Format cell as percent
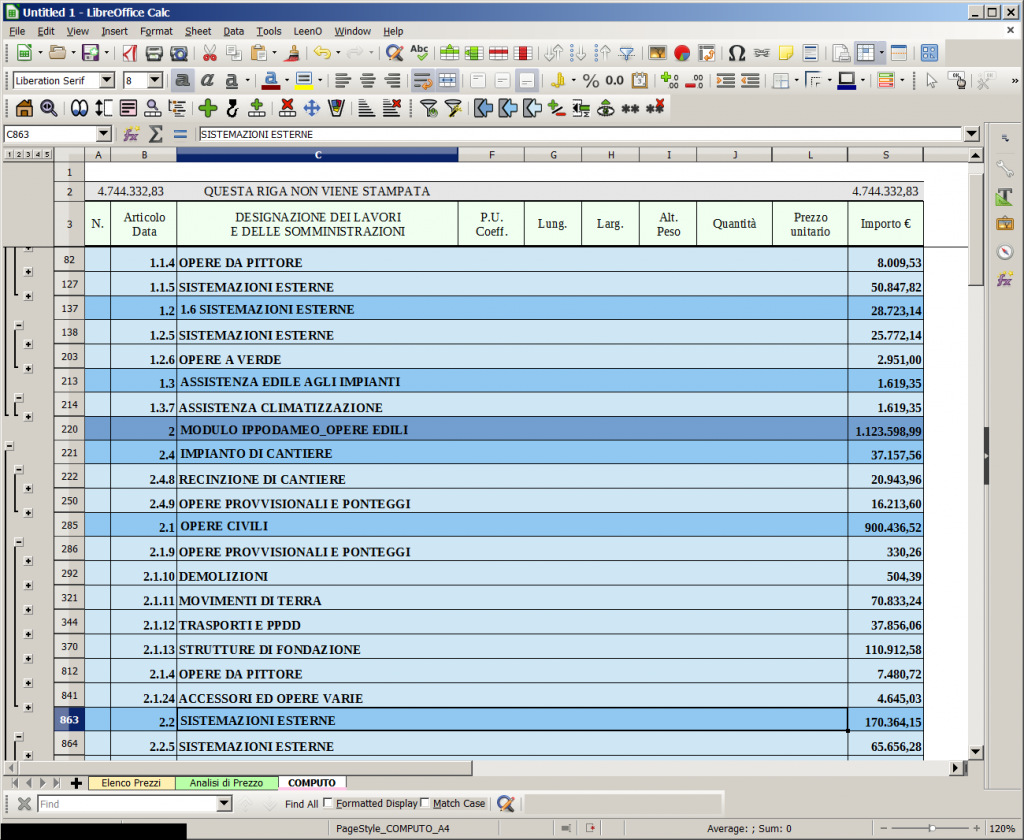 [590, 80]
